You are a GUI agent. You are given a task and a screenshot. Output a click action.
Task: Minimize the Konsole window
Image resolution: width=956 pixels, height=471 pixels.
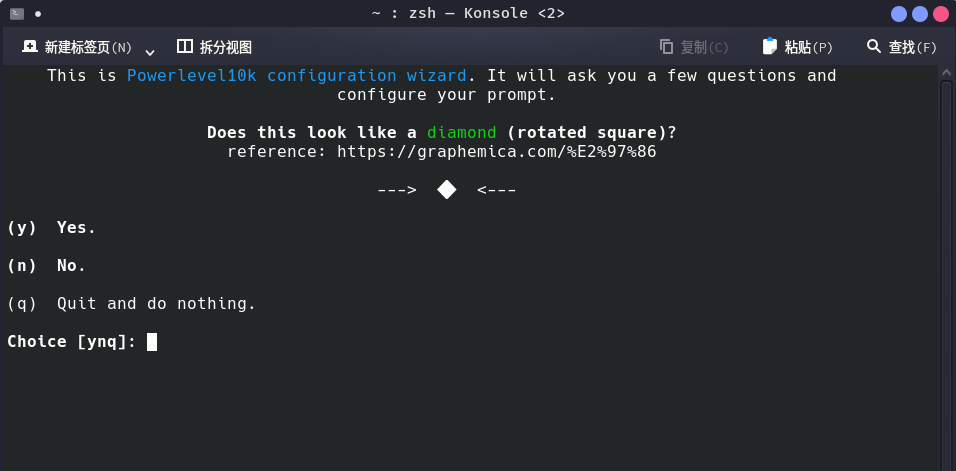(899, 14)
